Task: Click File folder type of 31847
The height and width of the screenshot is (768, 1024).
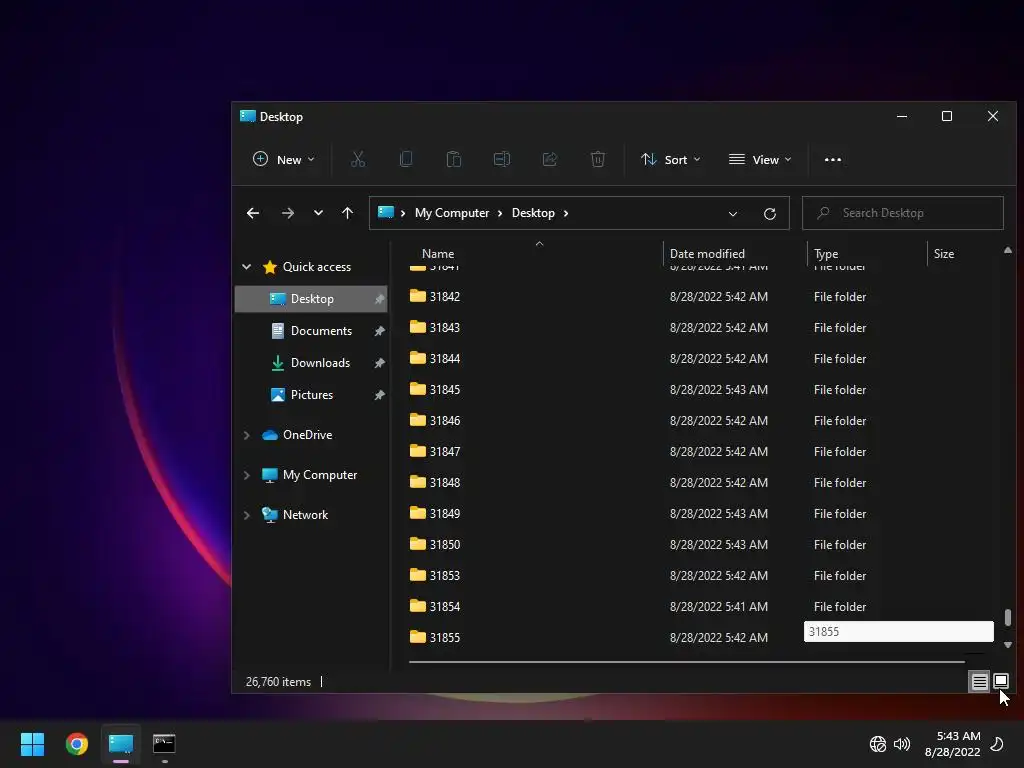Action: (x=840, y=451)
